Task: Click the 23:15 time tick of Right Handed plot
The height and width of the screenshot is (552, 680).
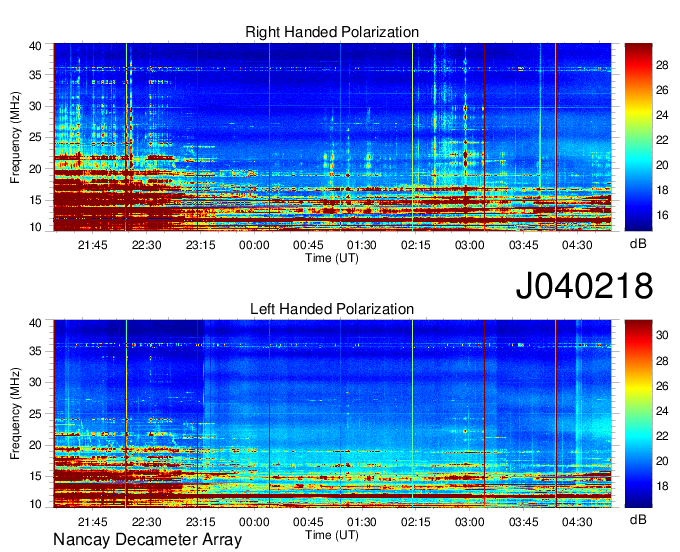Action: coord(200,245)
